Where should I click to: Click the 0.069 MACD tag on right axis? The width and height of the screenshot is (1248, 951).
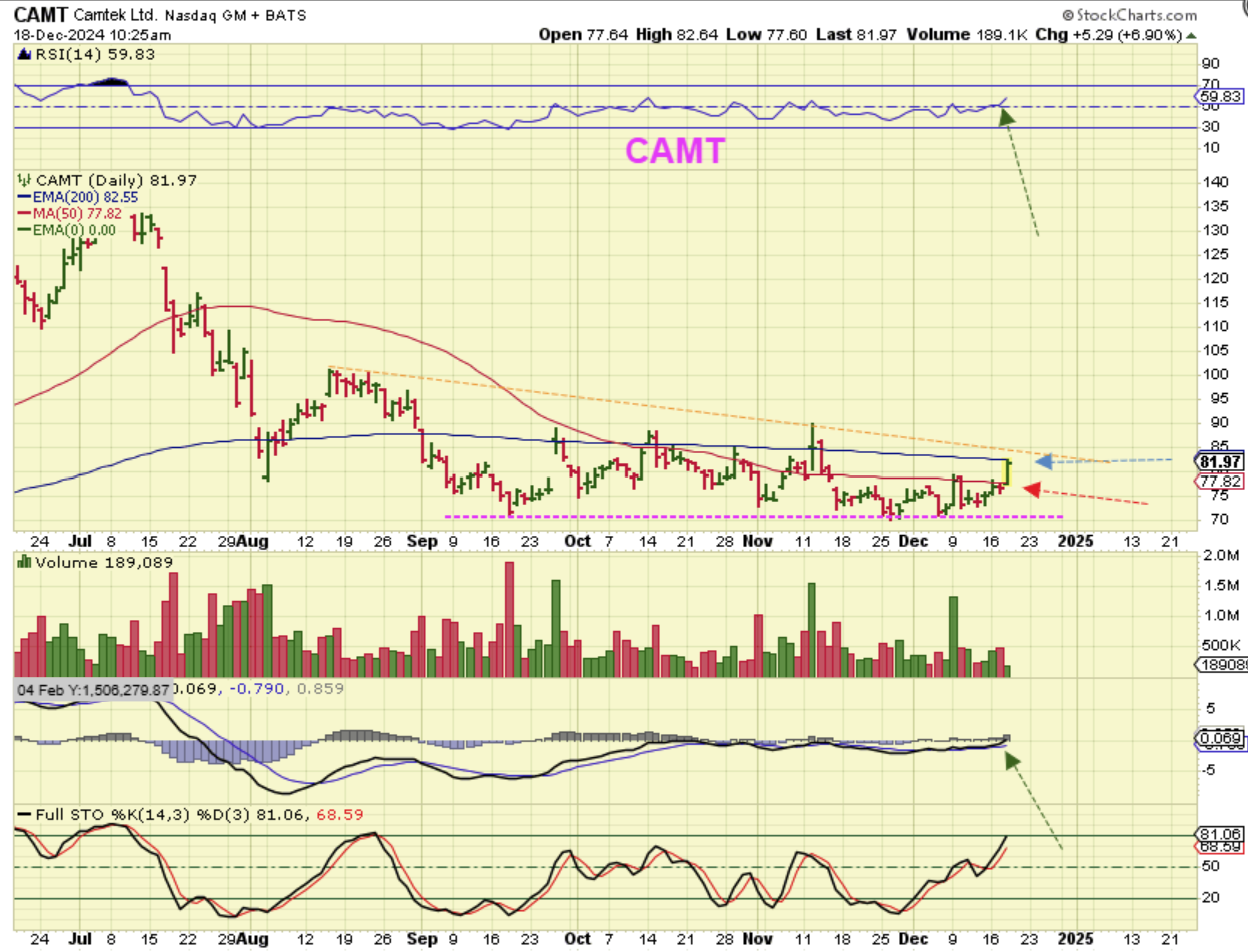pos(1221,740)
